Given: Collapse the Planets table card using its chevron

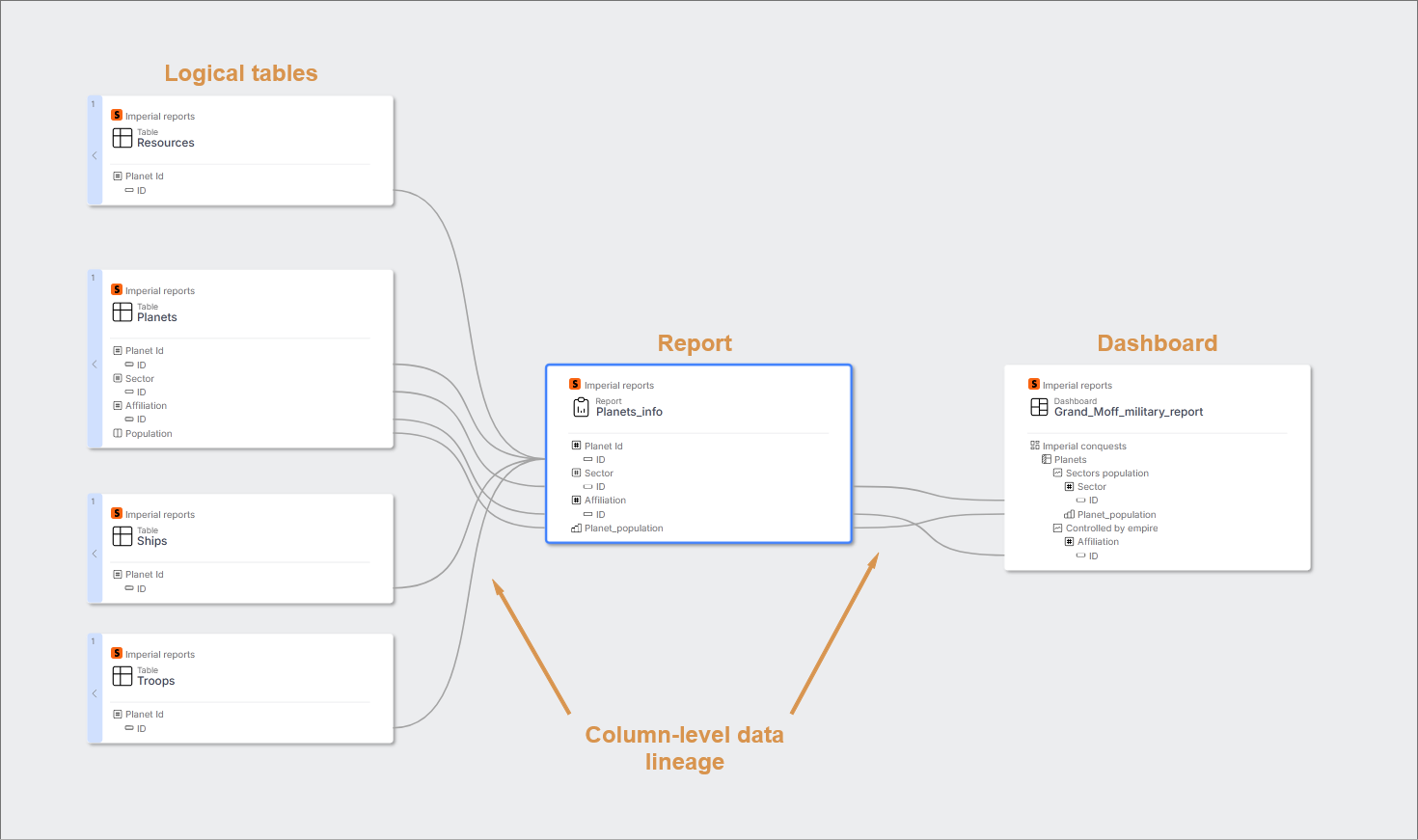Looking at the screenshot, I should coord(95,364).
